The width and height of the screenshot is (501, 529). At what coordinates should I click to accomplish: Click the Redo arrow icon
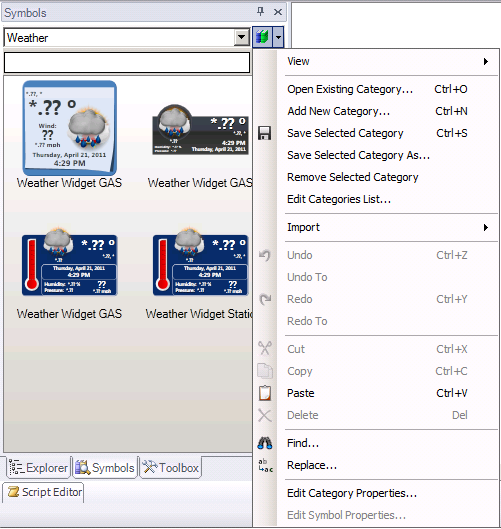pyautogui.click(x=265, y=299)
